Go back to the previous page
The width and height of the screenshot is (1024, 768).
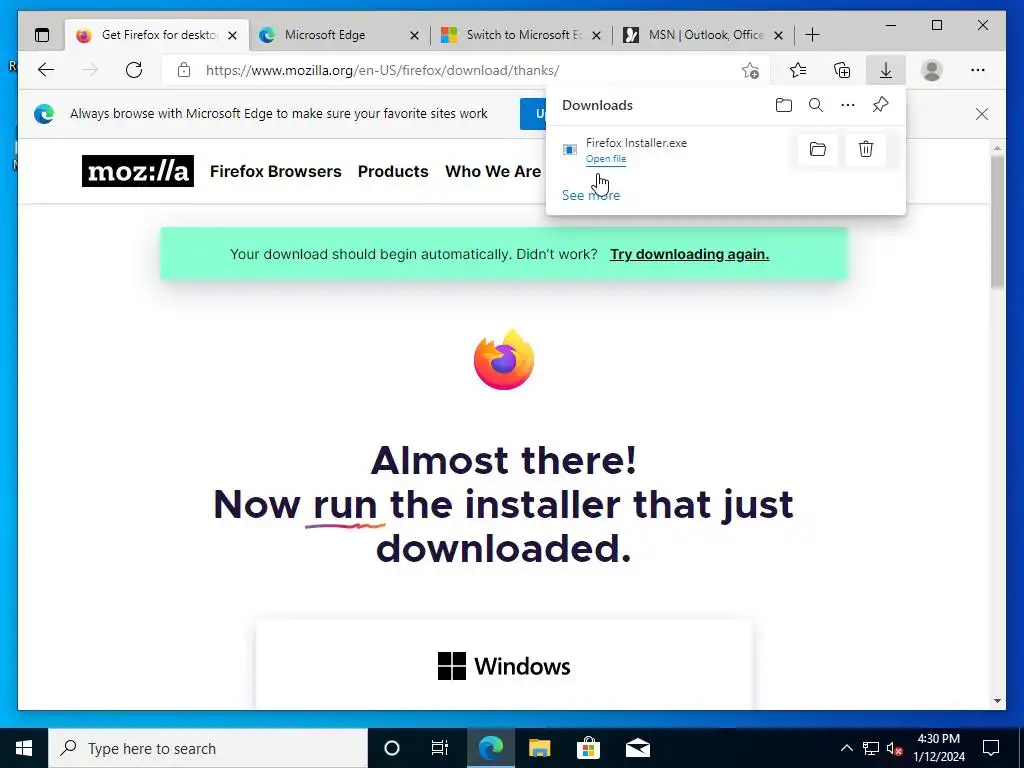pos(46,70)
